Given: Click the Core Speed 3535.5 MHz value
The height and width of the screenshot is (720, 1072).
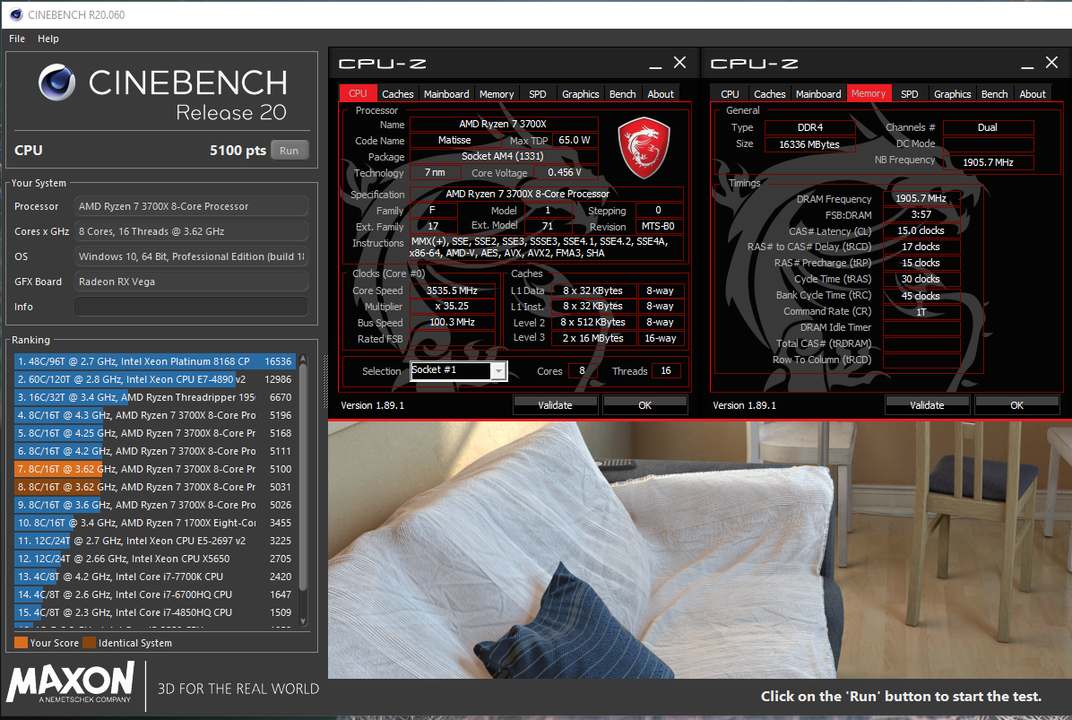Looking at the screenshot, I should point(452,291).
